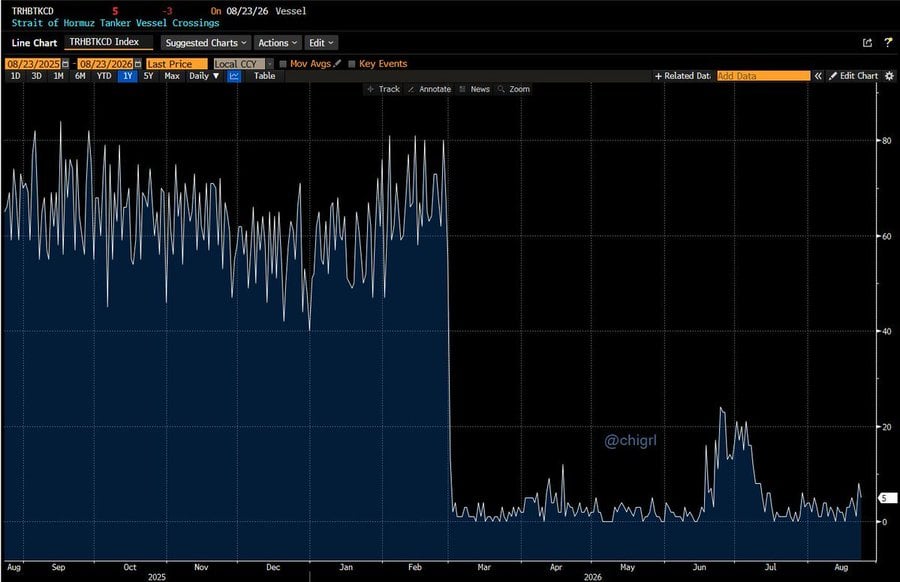This screenshot has height=582, width=900.
Task: Open the export/share chart icon
Action: point(867,43)
